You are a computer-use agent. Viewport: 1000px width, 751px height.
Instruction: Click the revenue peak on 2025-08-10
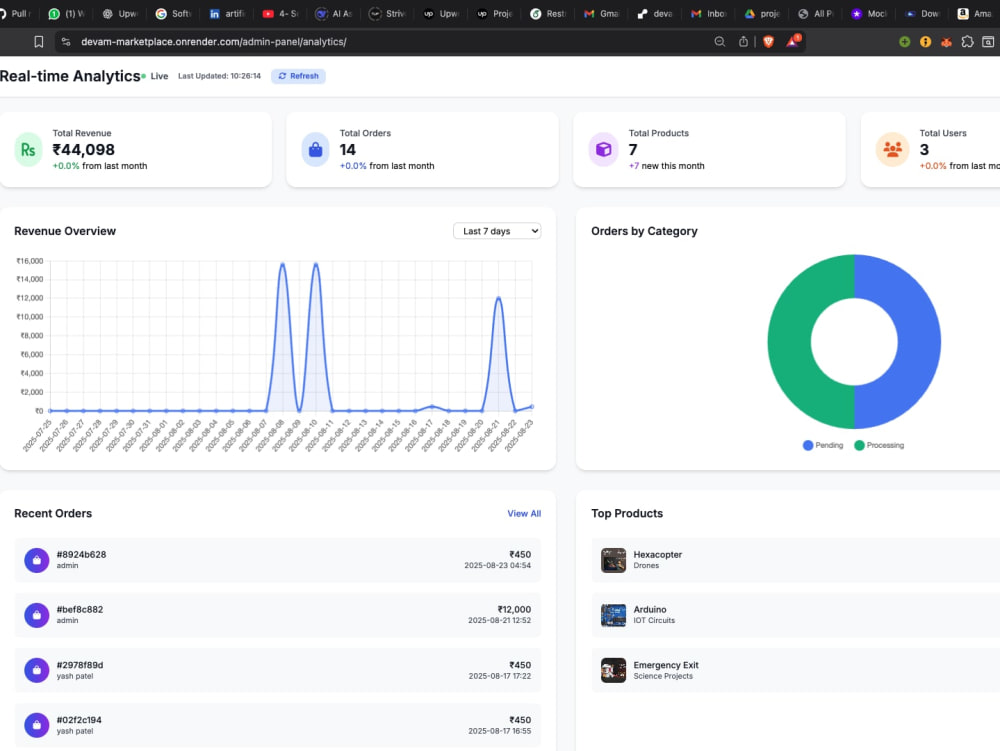click(x=316, y=264)
